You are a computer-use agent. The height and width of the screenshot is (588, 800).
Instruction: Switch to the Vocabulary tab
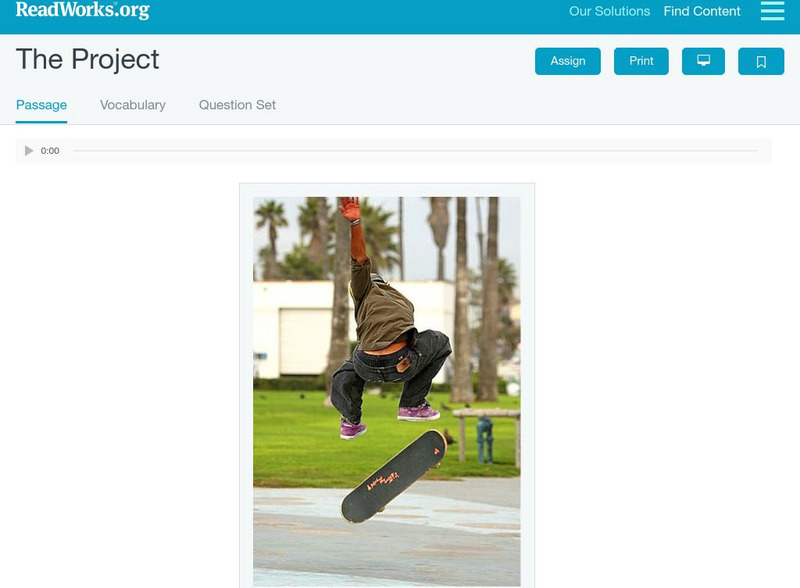133,105
